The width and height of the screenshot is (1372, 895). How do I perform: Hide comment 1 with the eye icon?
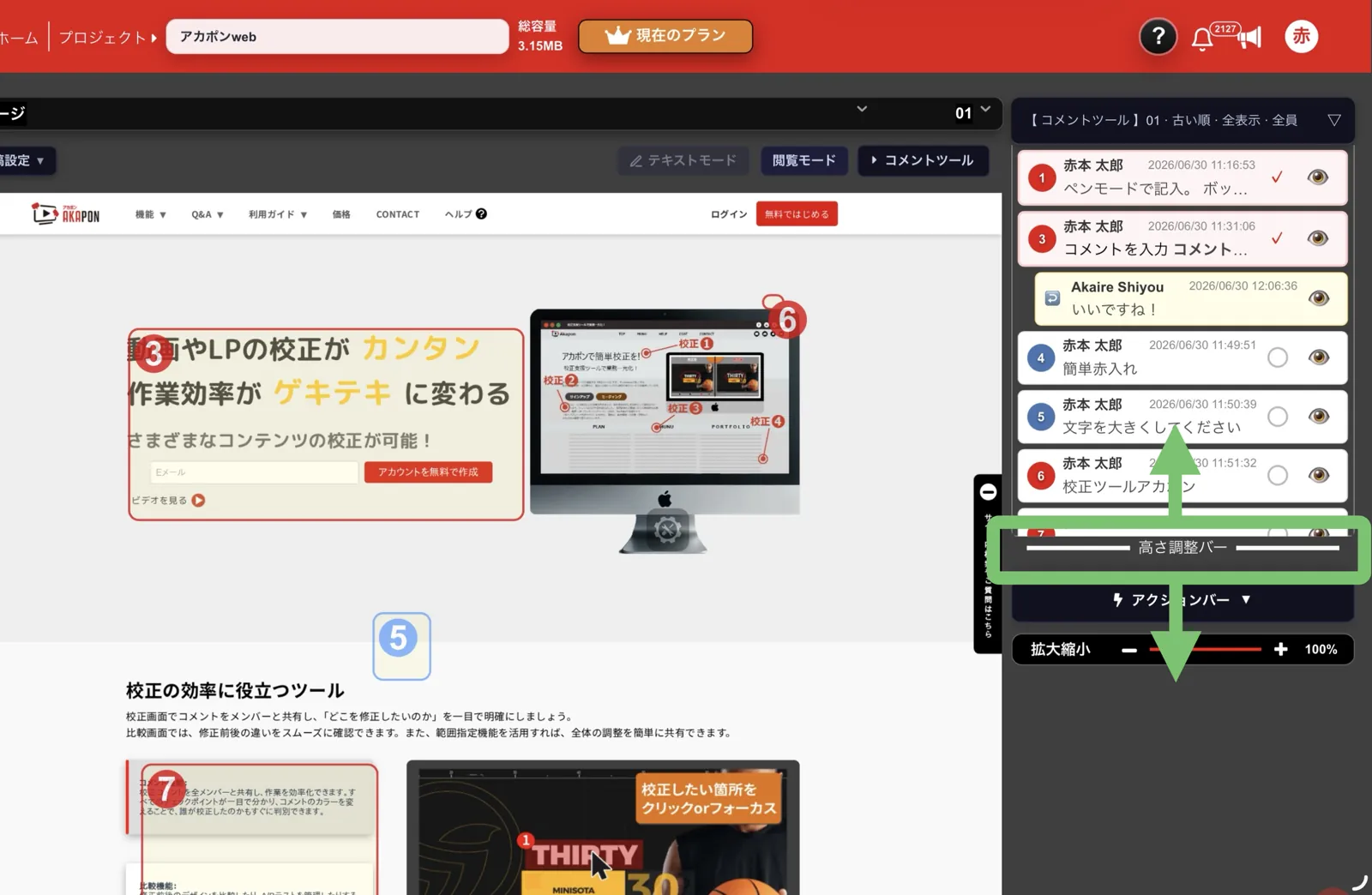1318,177
